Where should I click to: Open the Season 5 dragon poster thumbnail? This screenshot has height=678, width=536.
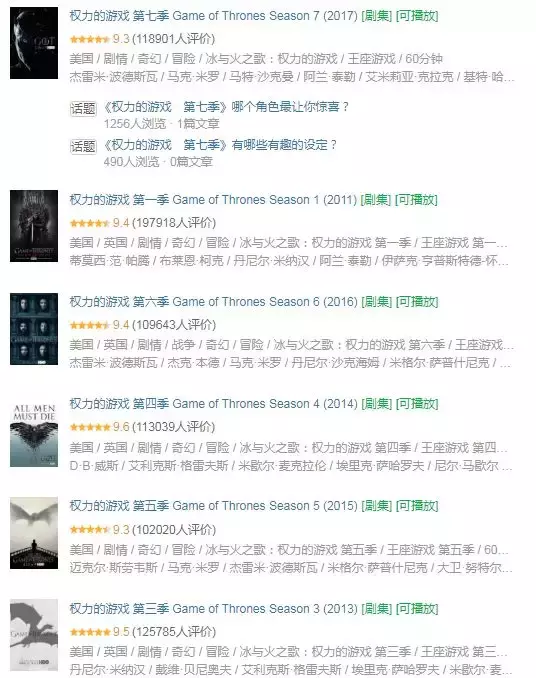tap(34, 533)
